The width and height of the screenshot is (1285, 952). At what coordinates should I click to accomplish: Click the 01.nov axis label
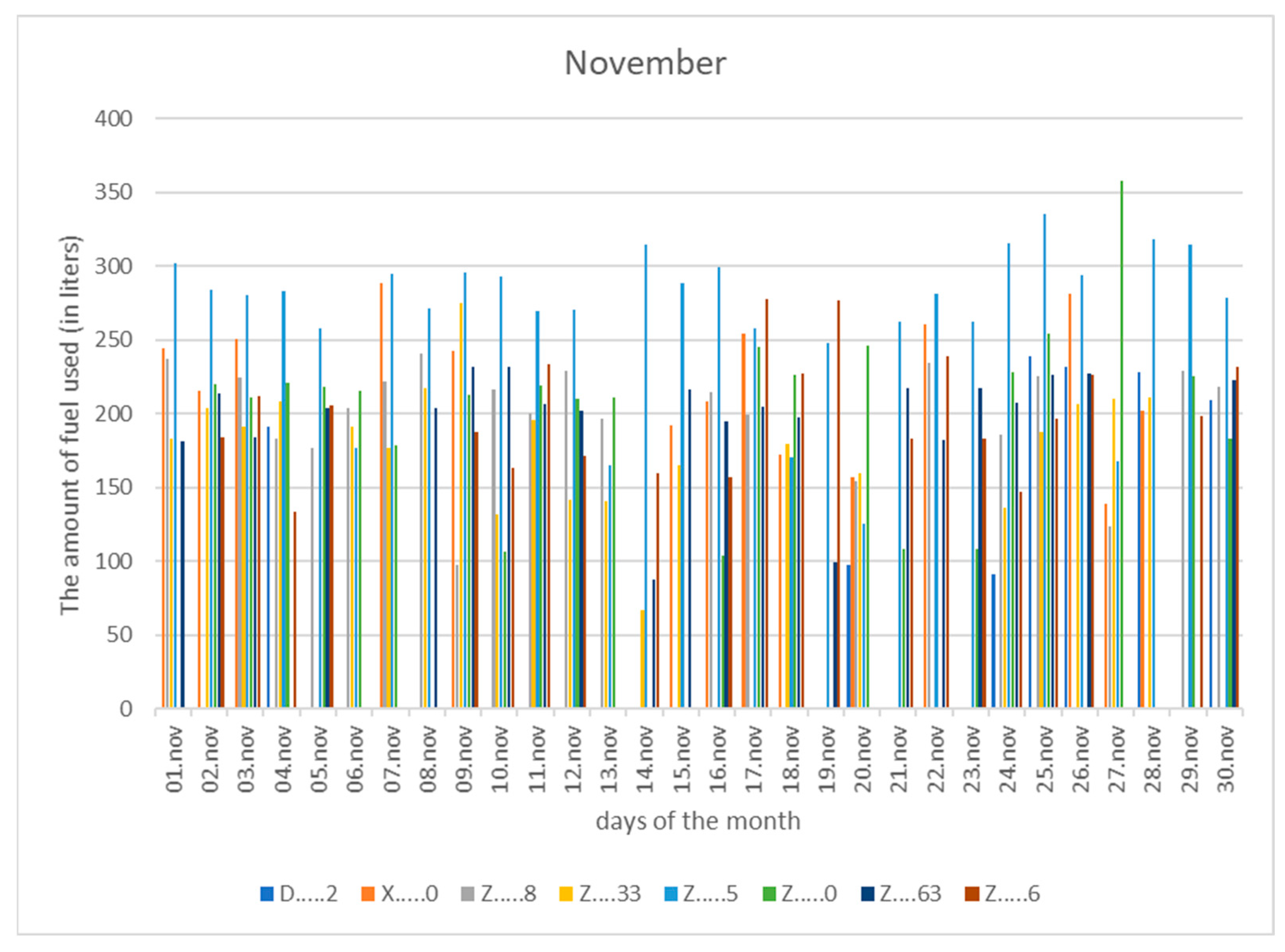(174, 760)
